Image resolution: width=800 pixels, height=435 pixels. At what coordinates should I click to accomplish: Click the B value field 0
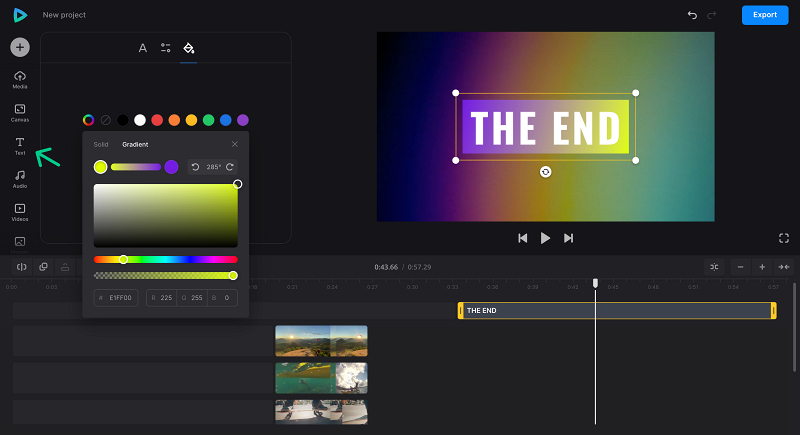[x=222, y=298]
